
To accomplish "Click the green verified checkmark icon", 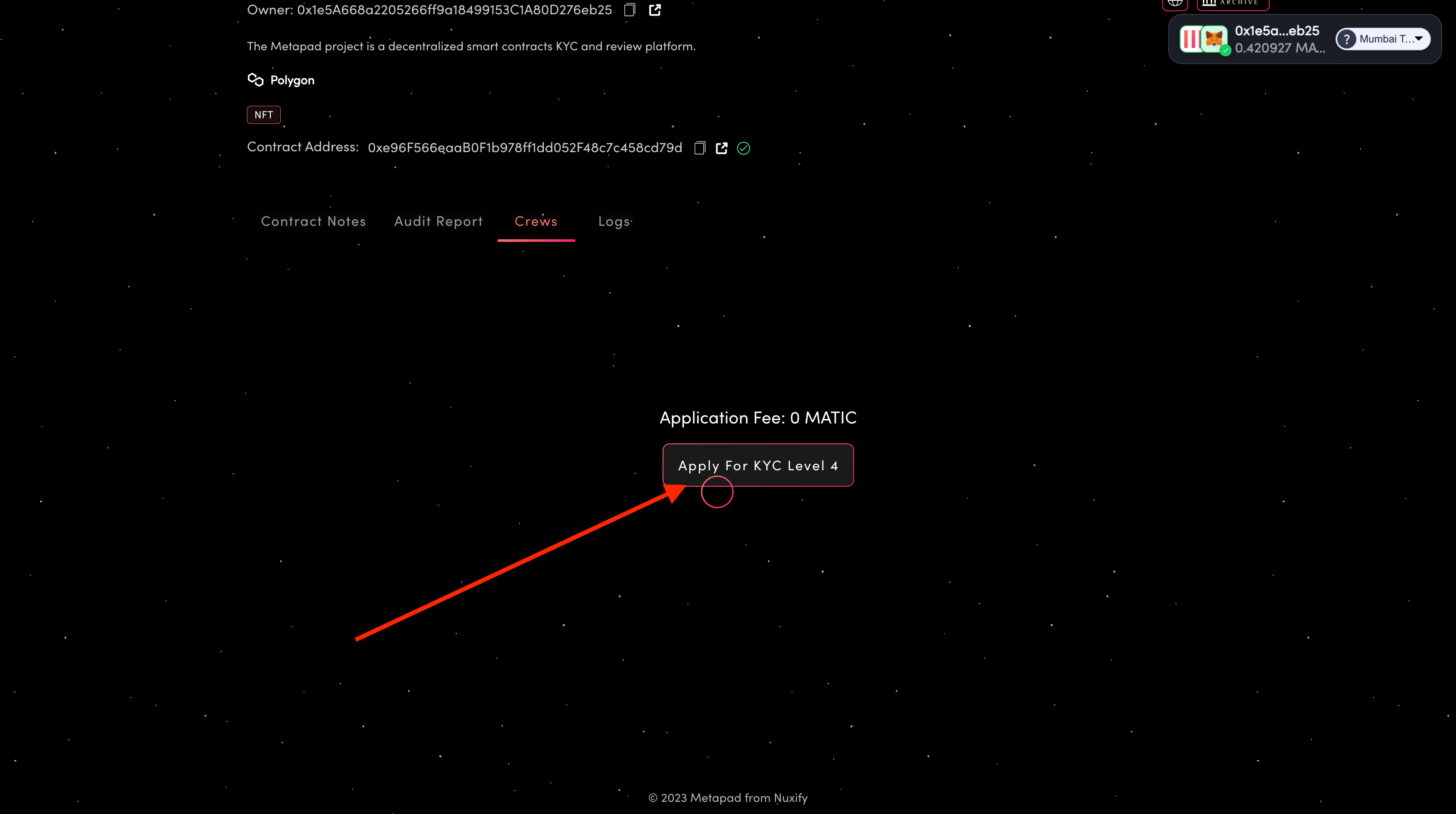I will [x=743, y=148].
